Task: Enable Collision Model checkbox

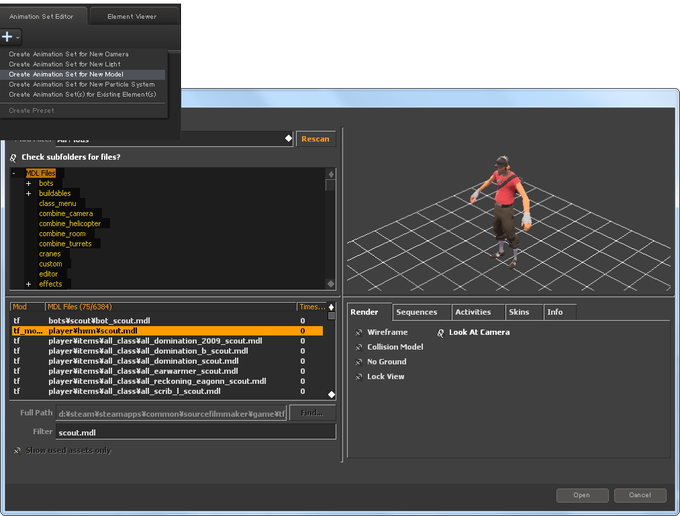Action: (359, 347)
